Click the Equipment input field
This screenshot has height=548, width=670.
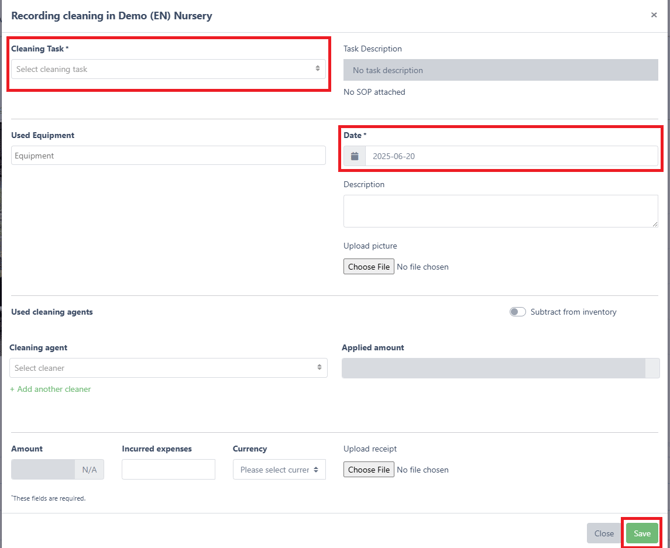point(168,156)
